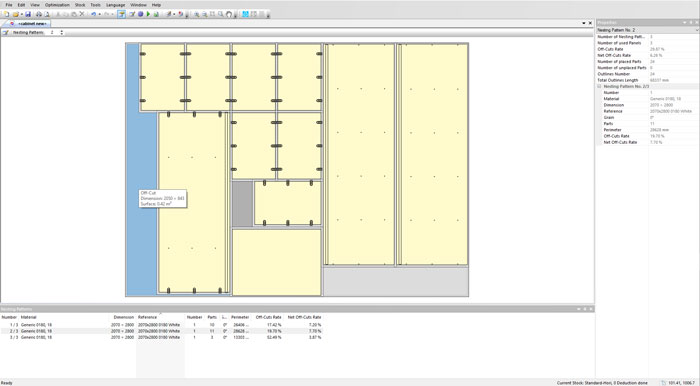Sort by the Net Off-Cuts Rate column header
The width and height of the screenshot is (700, 386).
[304, 317]
